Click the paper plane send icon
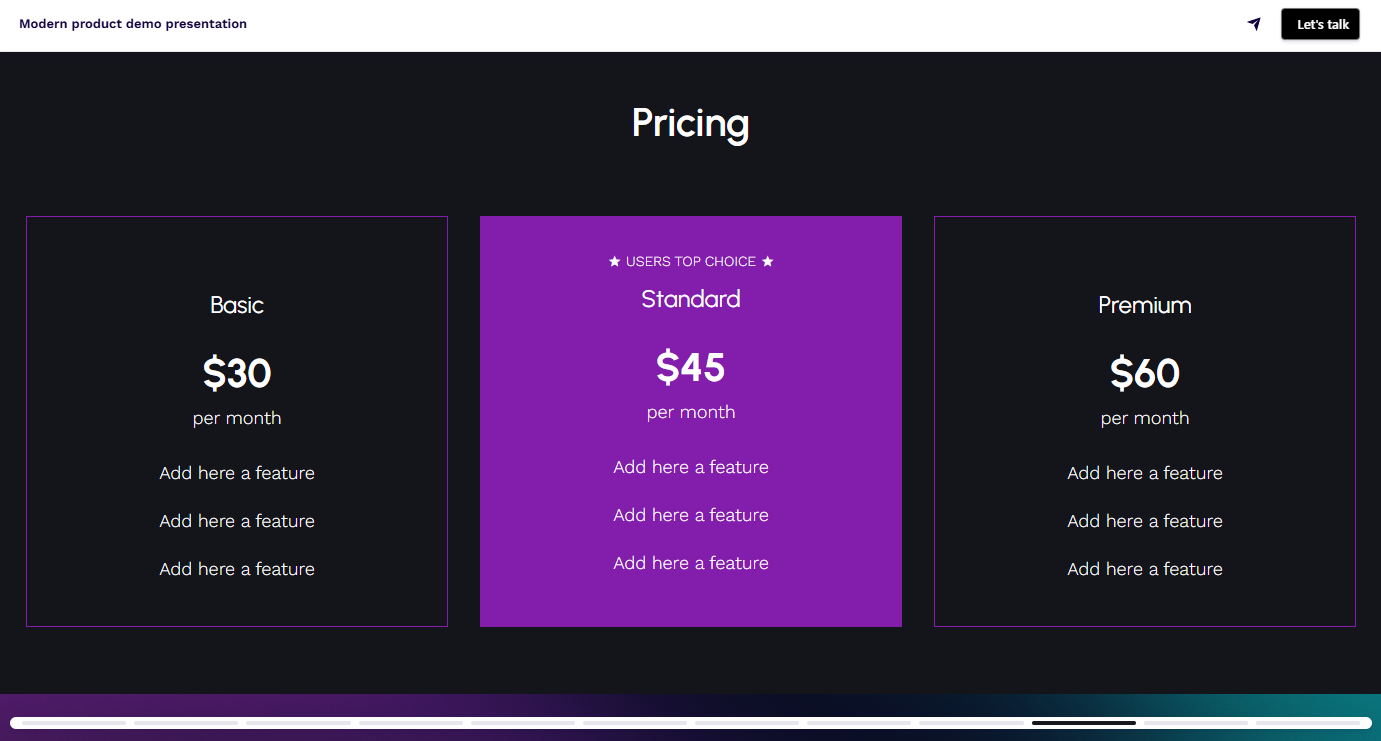Viewport: 1381px width, 741px height. [x=1253, y=23]
